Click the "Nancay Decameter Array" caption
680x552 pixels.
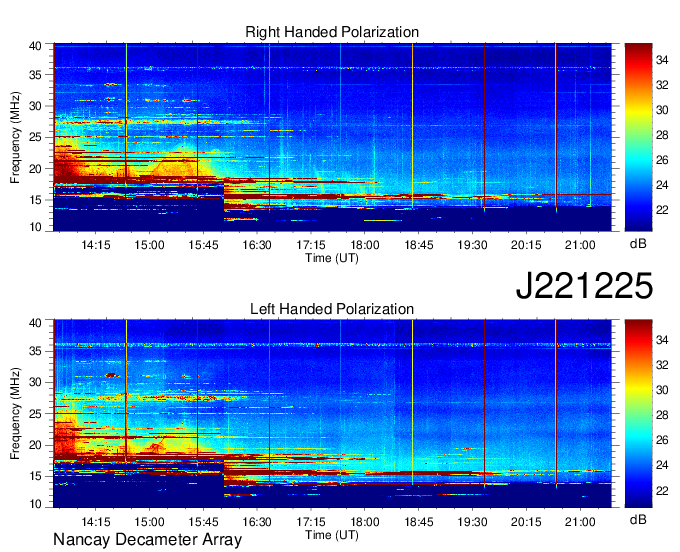[147, 540]
